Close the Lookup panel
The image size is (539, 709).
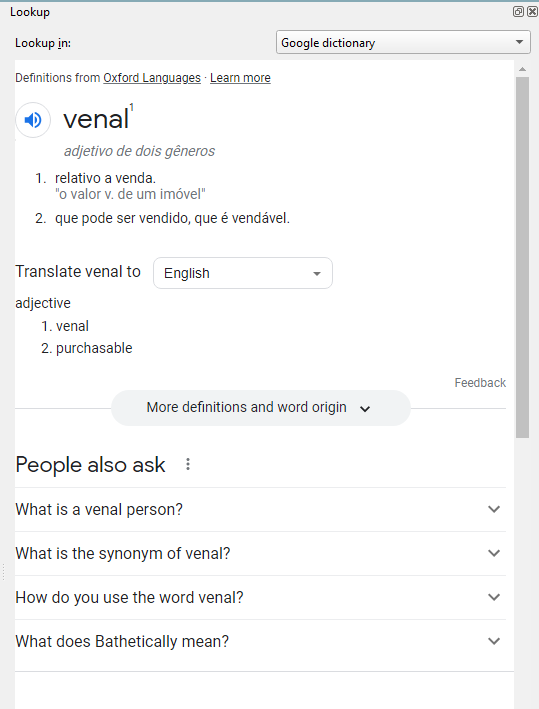click(532, 12)
